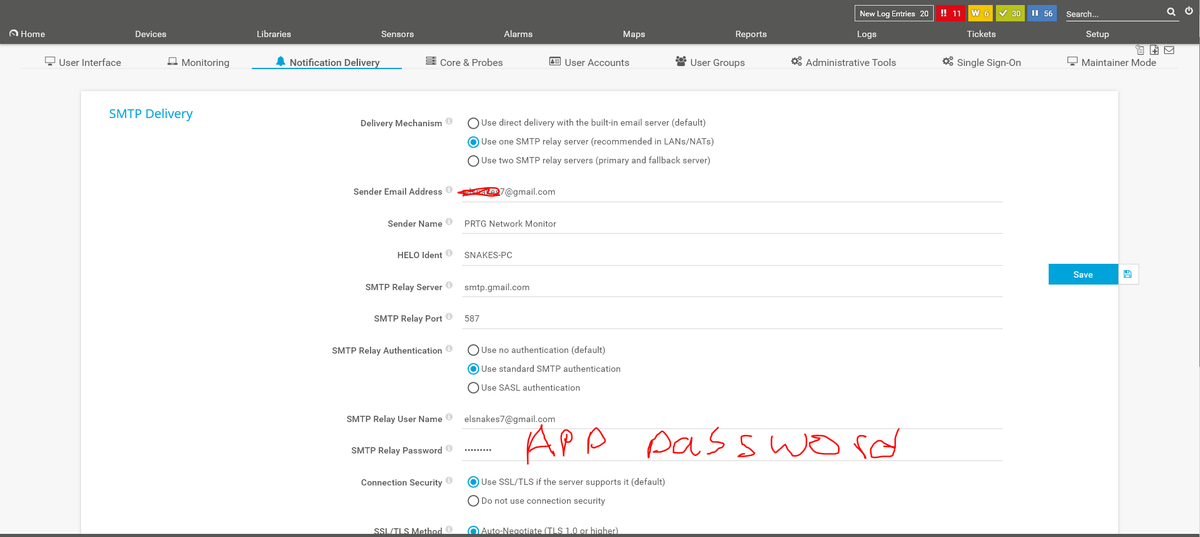This screenshot has width=1200, height=537.
Task: Switch to the Administrative Tools tab
Action: (x=843, y=62)
